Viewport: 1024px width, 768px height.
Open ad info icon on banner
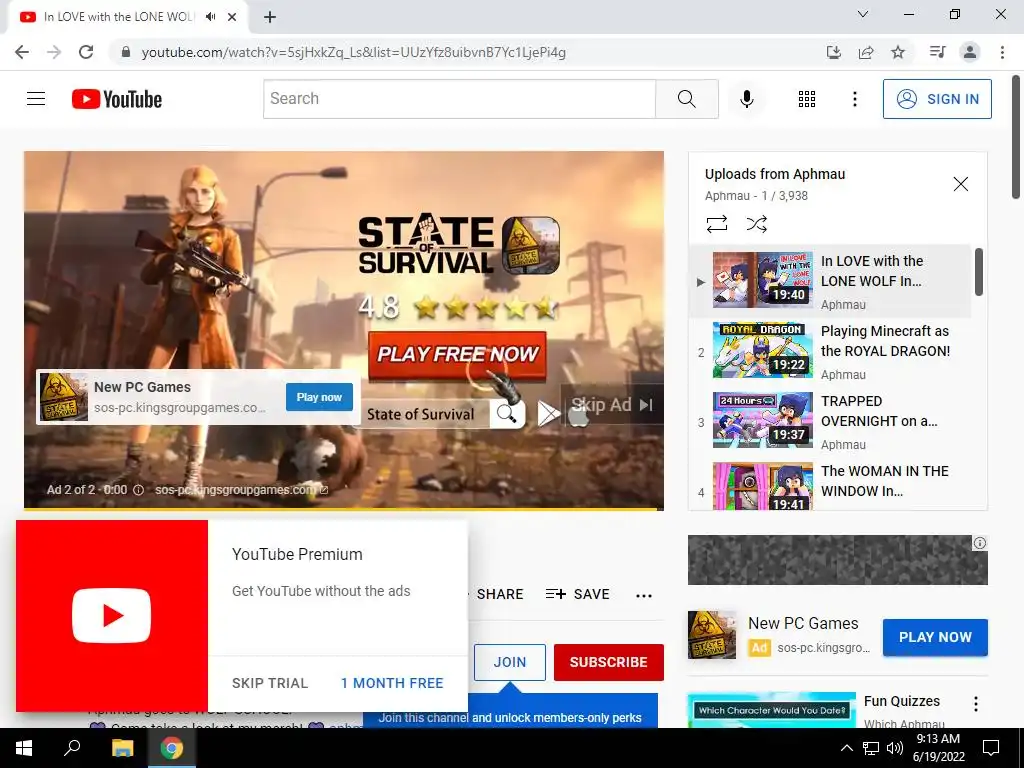point(980,543)
